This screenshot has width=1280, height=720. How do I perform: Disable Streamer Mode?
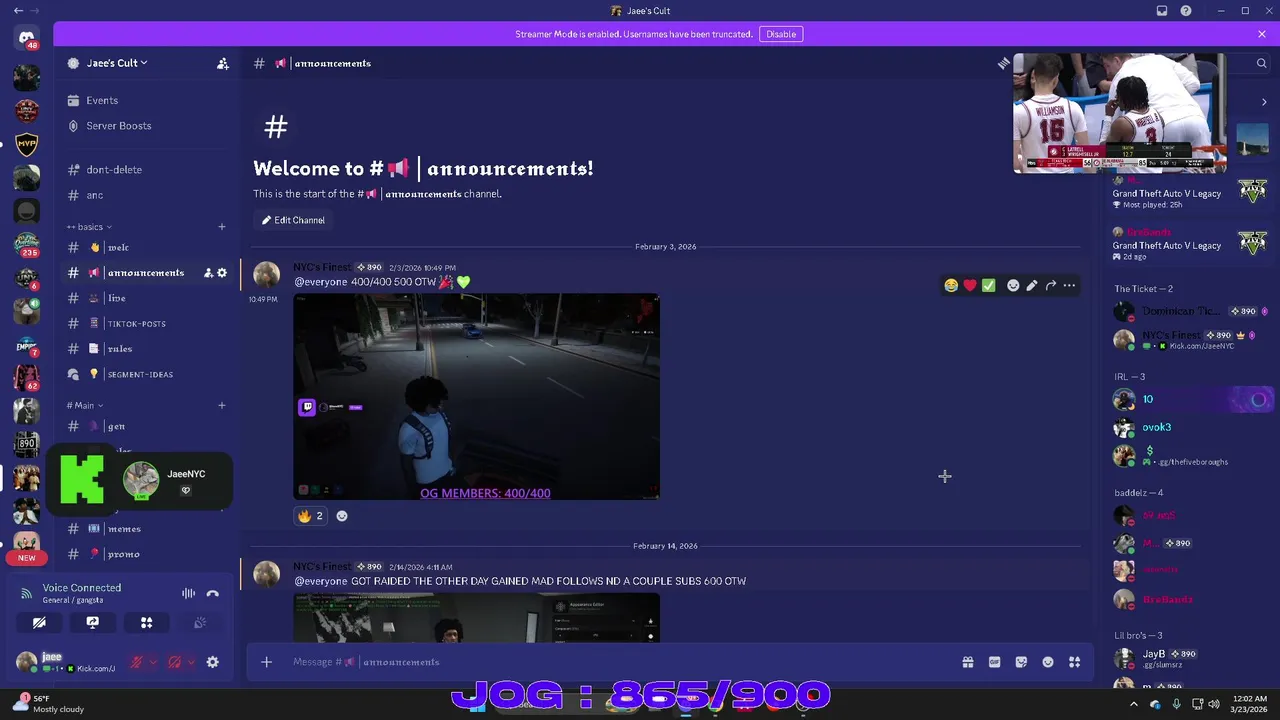[x=781, y=34]
